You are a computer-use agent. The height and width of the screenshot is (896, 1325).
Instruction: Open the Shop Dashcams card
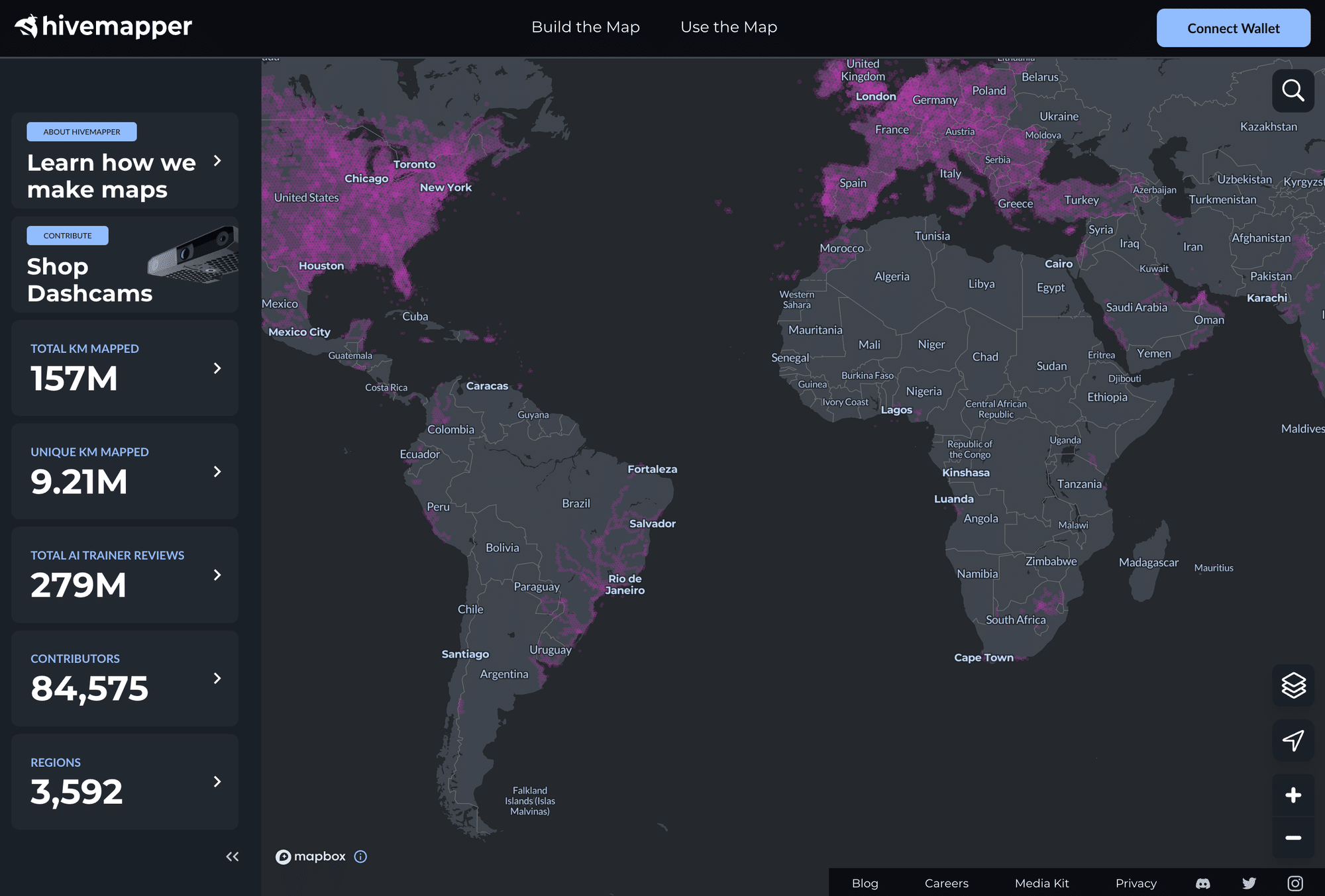125,264
